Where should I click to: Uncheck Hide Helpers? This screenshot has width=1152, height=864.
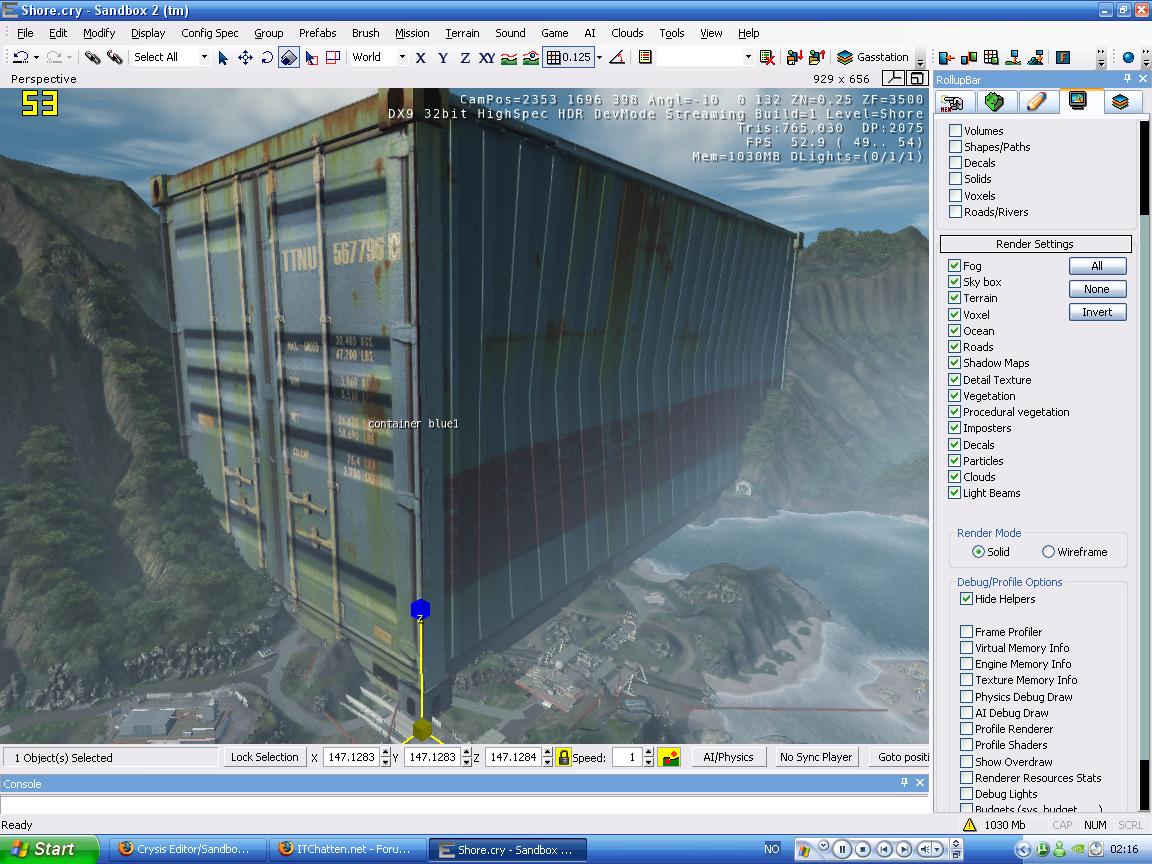tap(967, 599)
